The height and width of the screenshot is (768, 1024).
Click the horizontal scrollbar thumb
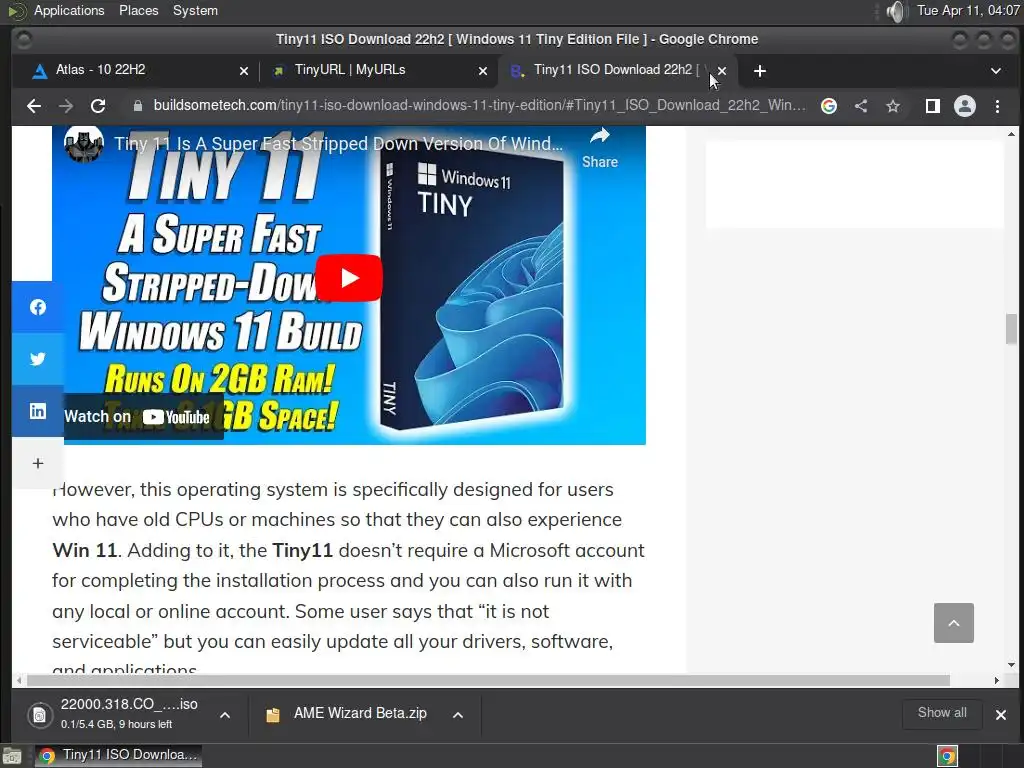pyautogui.click(x=488, y=680)
